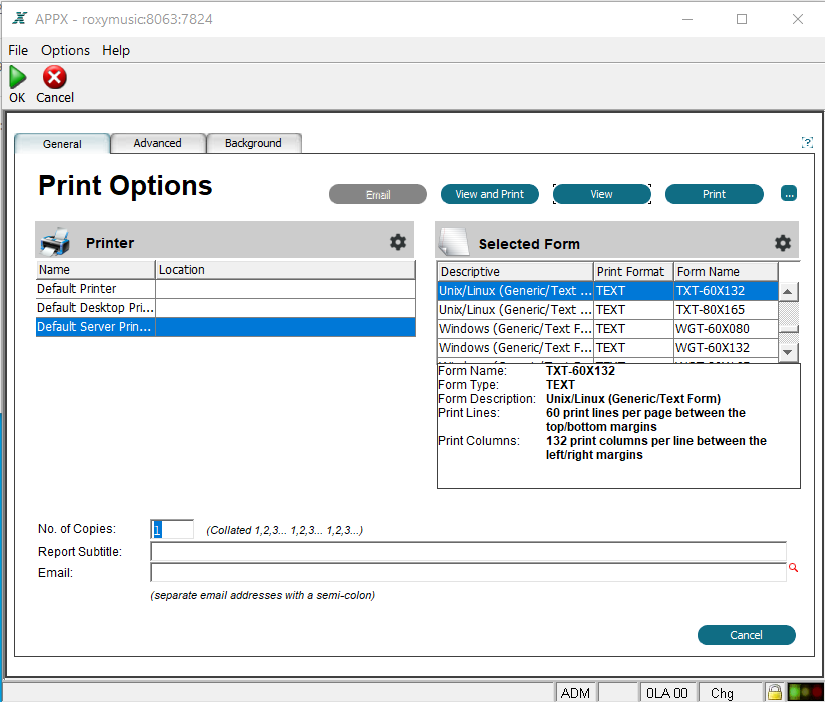Open the Help menu
The image size is (825, 702).
tap(116, 51)
